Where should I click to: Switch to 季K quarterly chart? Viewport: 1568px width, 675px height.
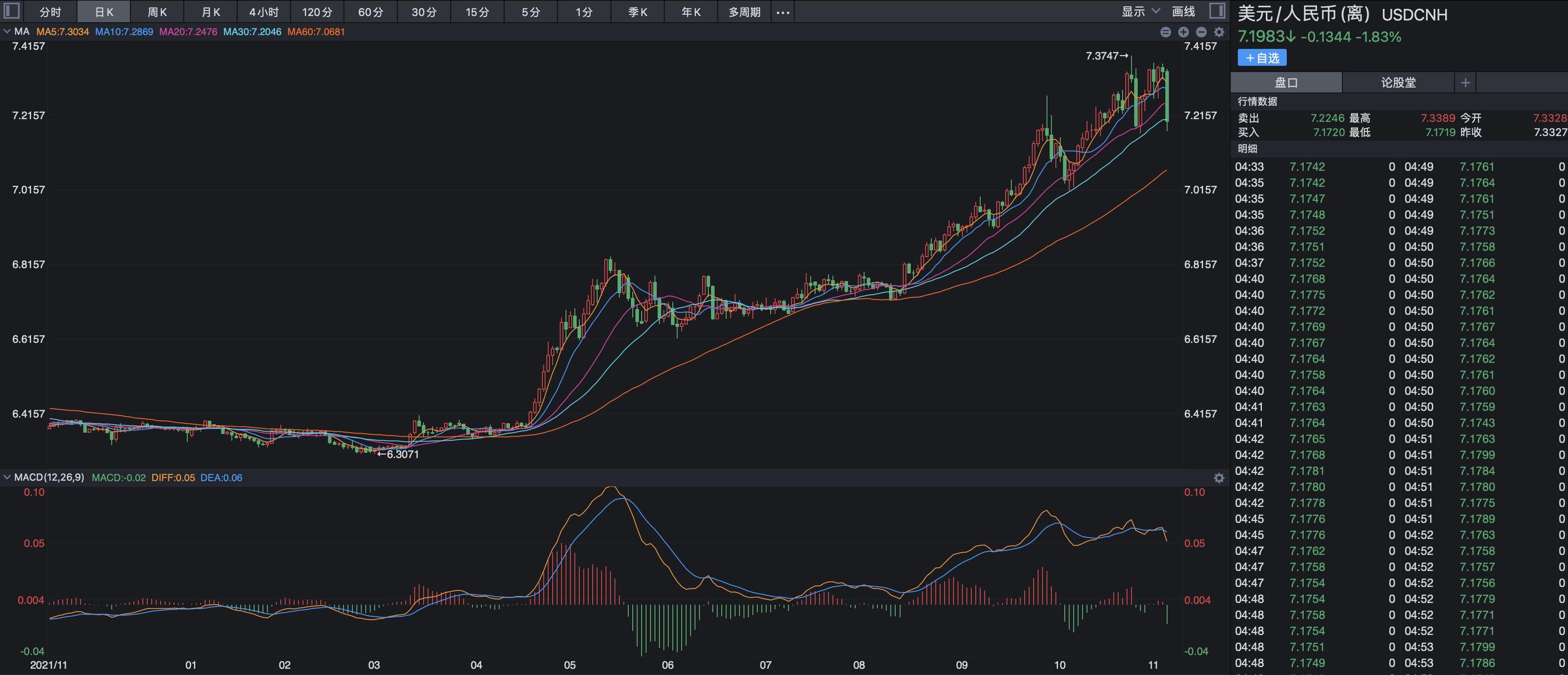[x=637, y=12]
